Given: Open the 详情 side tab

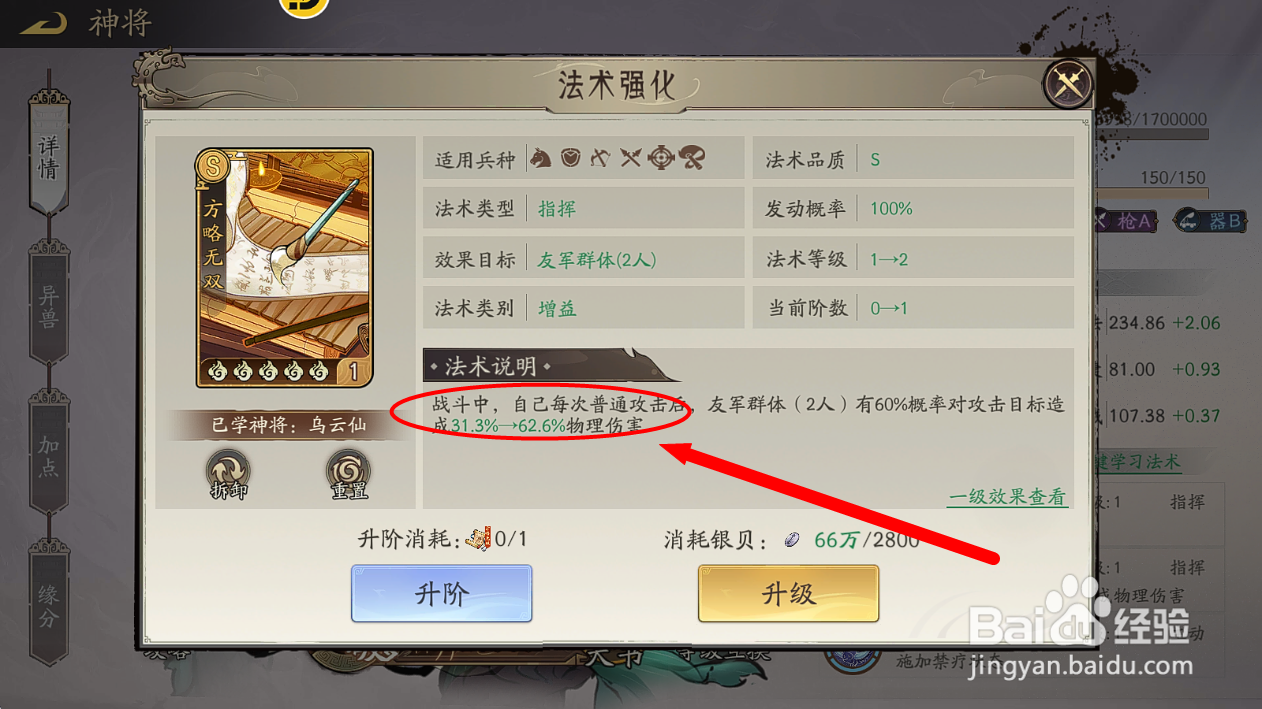Looking at the screenshot, I should [48, 155].
